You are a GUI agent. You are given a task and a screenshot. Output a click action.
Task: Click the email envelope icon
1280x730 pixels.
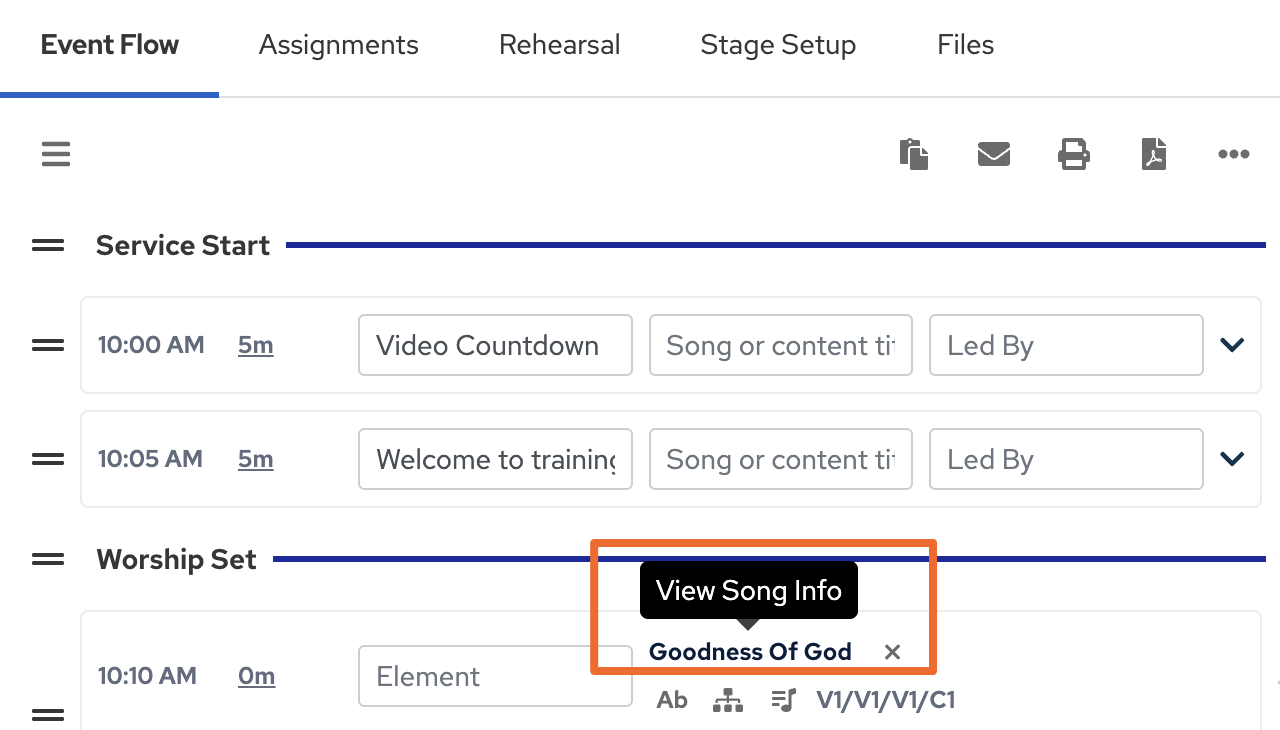click(993, 154)
